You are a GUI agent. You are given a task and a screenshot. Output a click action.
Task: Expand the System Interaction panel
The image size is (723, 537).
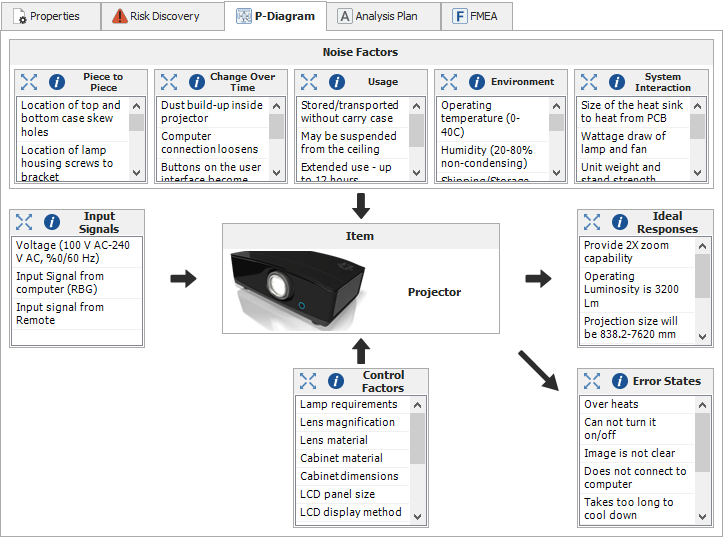pyautogui.click(x=589, y=82)
